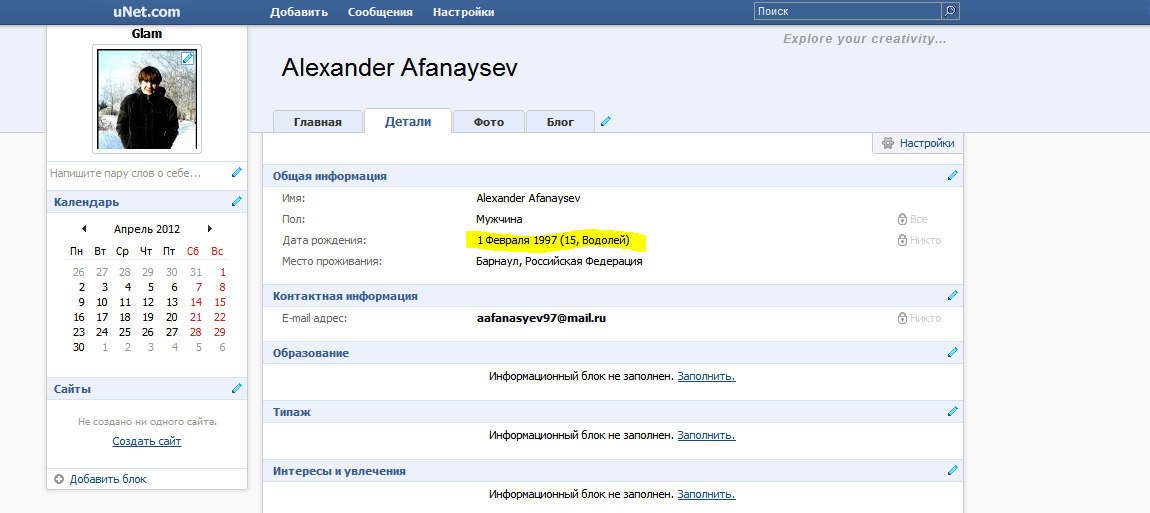Open Настройки button with gear
Viewport: 1150px width, 513px height.
point(917,143)
